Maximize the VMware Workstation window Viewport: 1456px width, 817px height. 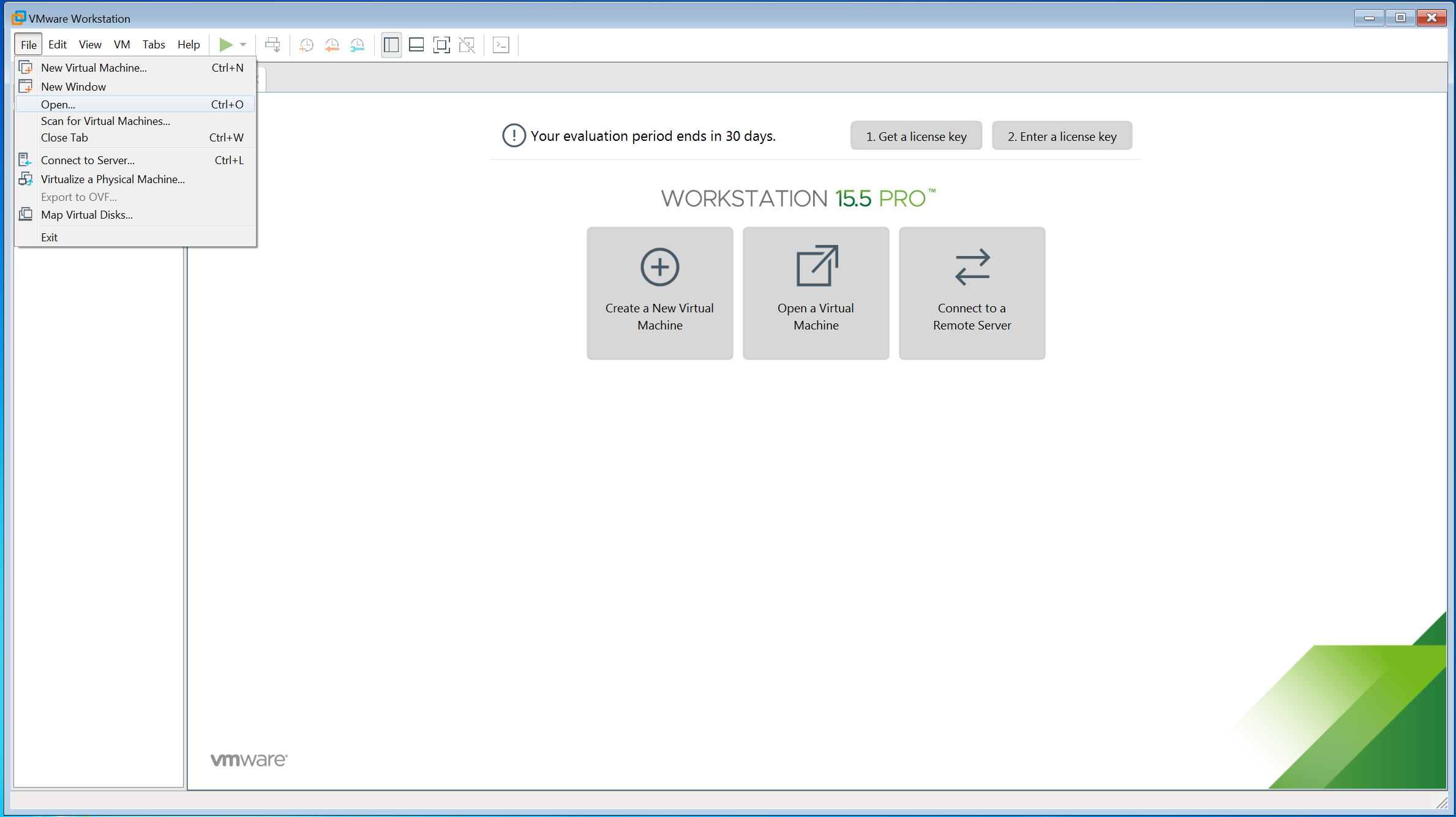1400,18
